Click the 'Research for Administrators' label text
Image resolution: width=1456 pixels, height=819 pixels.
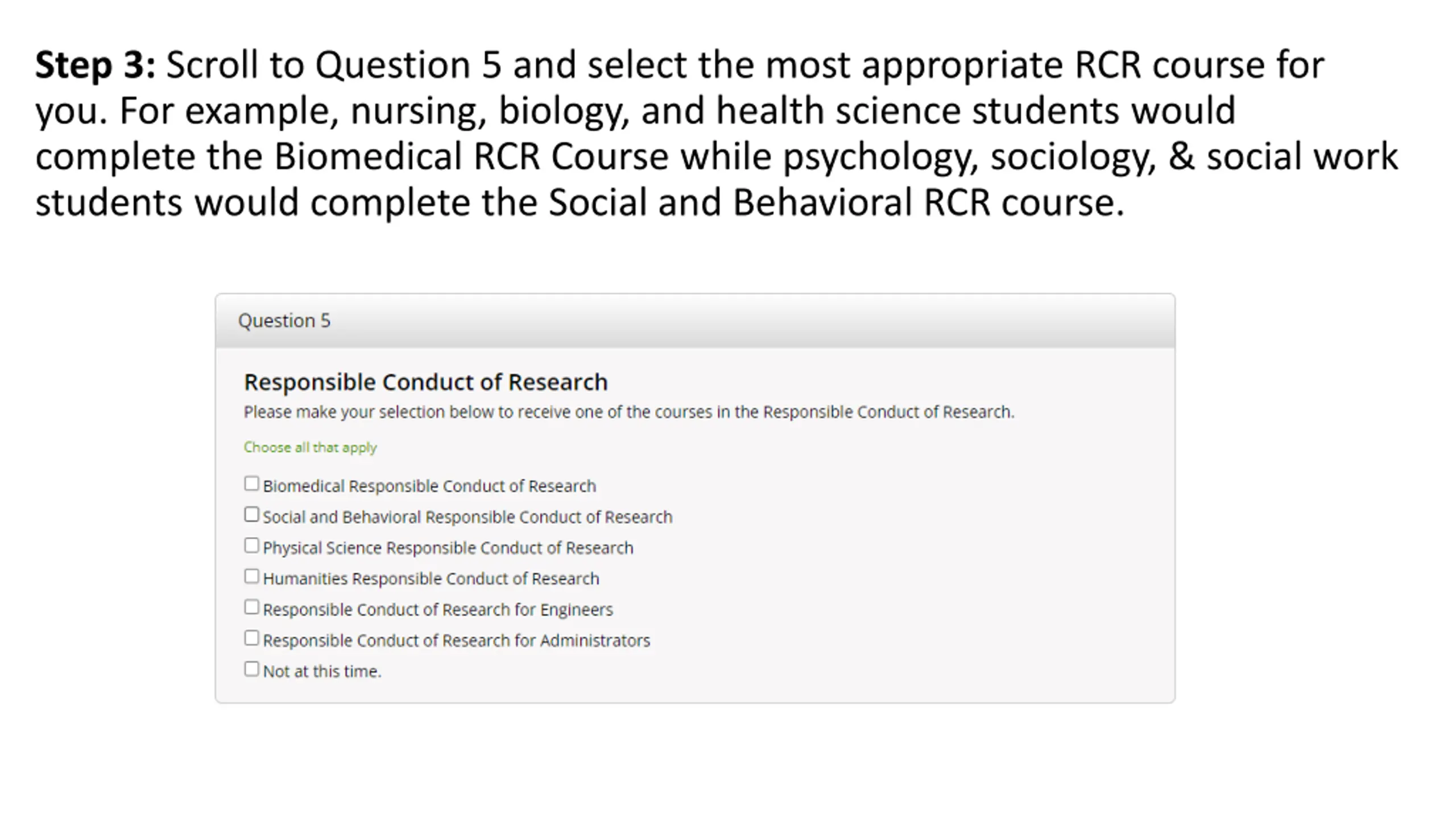coord(546,640)
